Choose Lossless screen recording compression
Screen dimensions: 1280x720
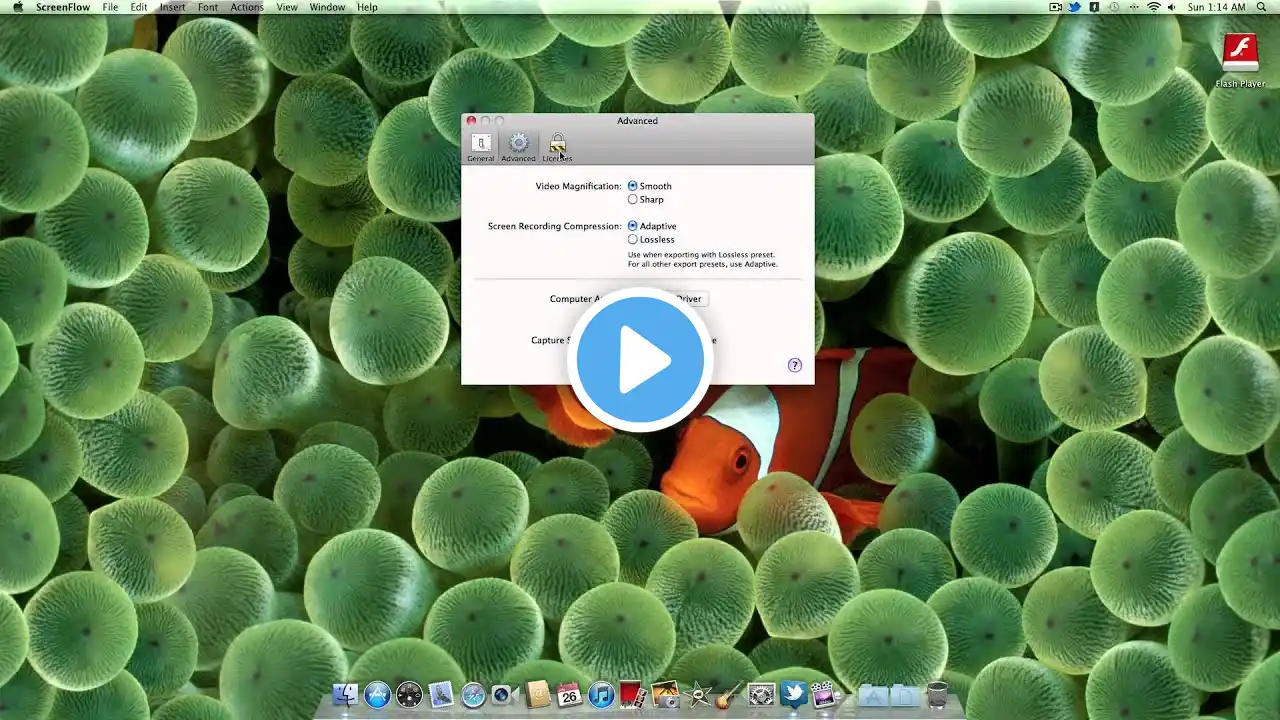point(651,239)
